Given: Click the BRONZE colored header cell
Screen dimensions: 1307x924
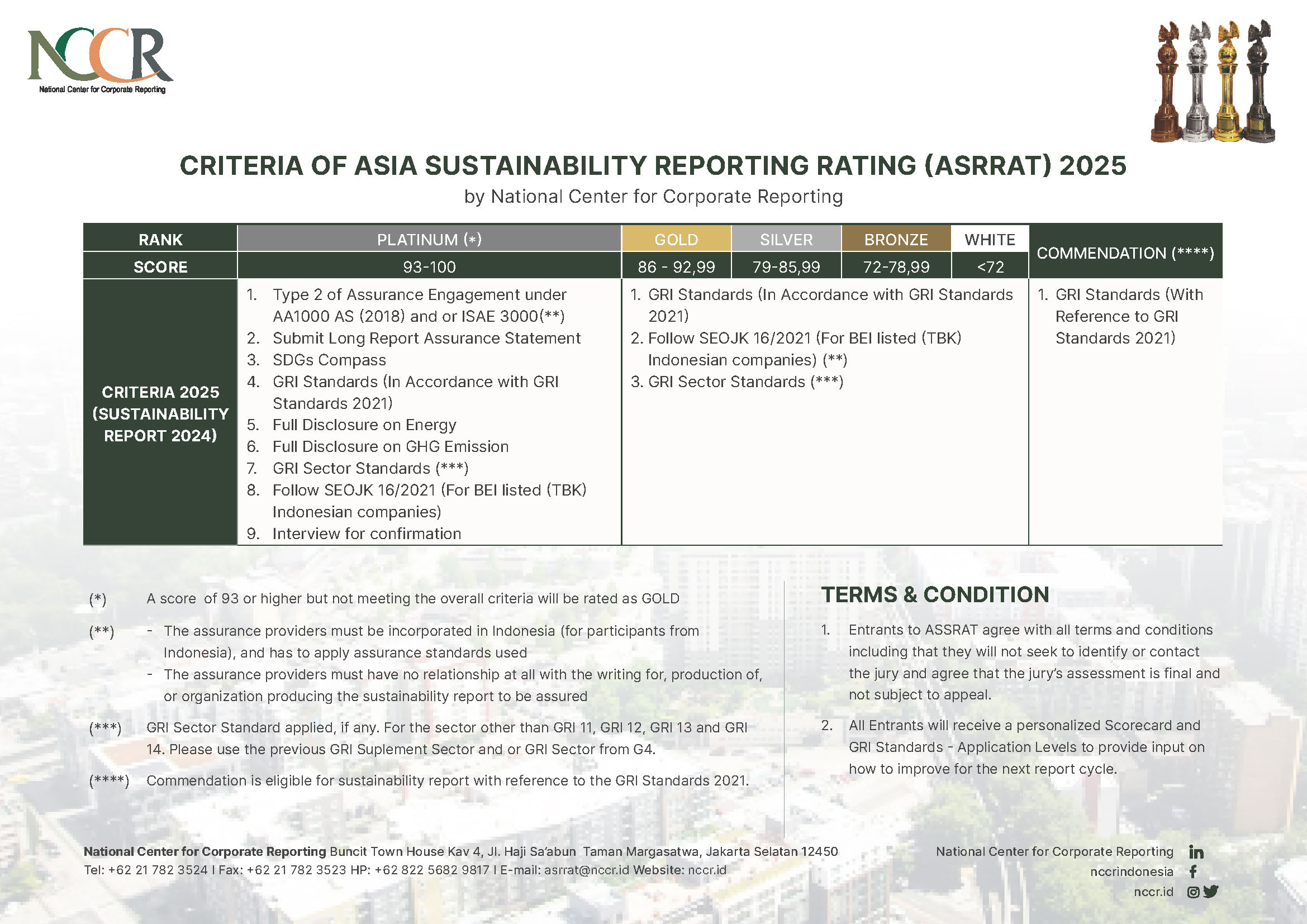Looking at the screenshot, I should point(895,240).
